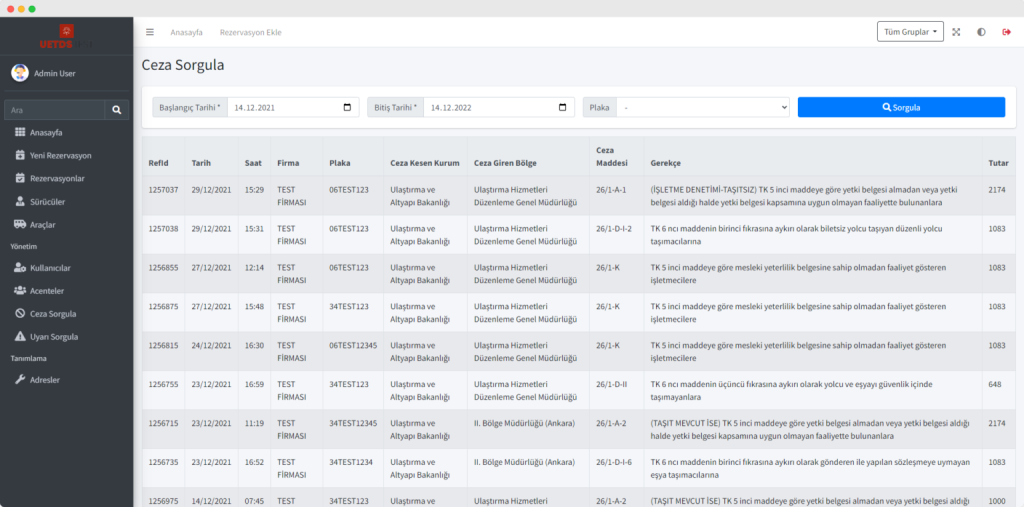Open the Tüm Gruplar dropdown
Image resolution: width=1024 pixels, height=507 pixels.
(910, 32)
